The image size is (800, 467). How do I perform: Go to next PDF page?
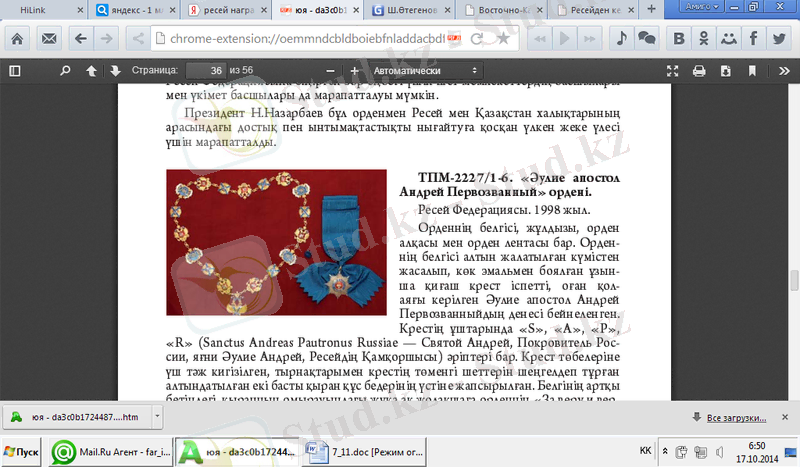pos(115,71)
